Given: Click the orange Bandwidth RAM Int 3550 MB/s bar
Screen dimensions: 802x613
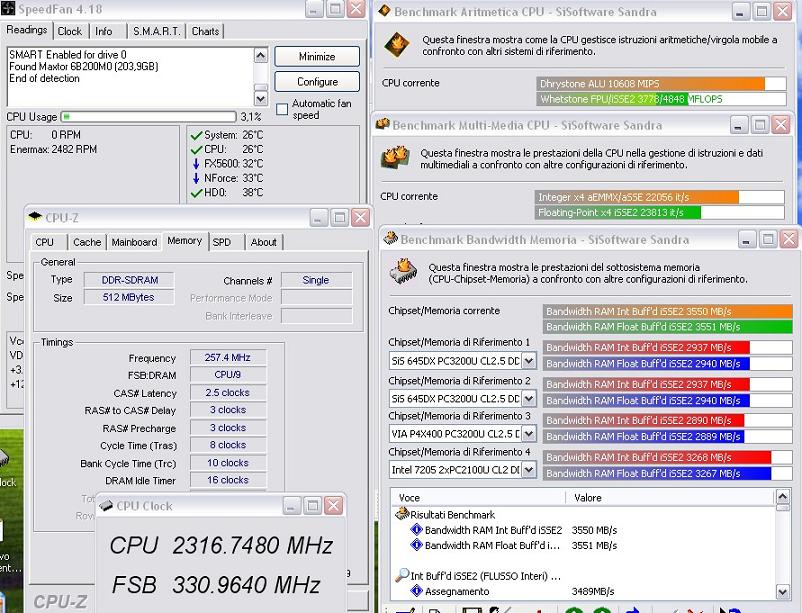Looking at the screenshot, I should pos(667,311).
